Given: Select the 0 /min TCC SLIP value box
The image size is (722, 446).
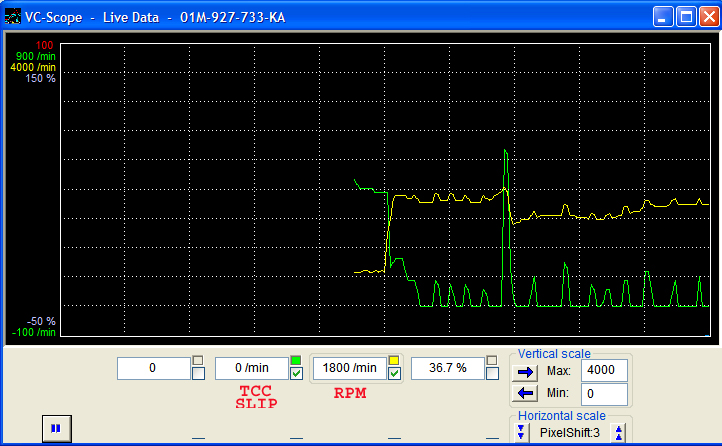Looking at the screenshot, I should click(x=251, y=368).
